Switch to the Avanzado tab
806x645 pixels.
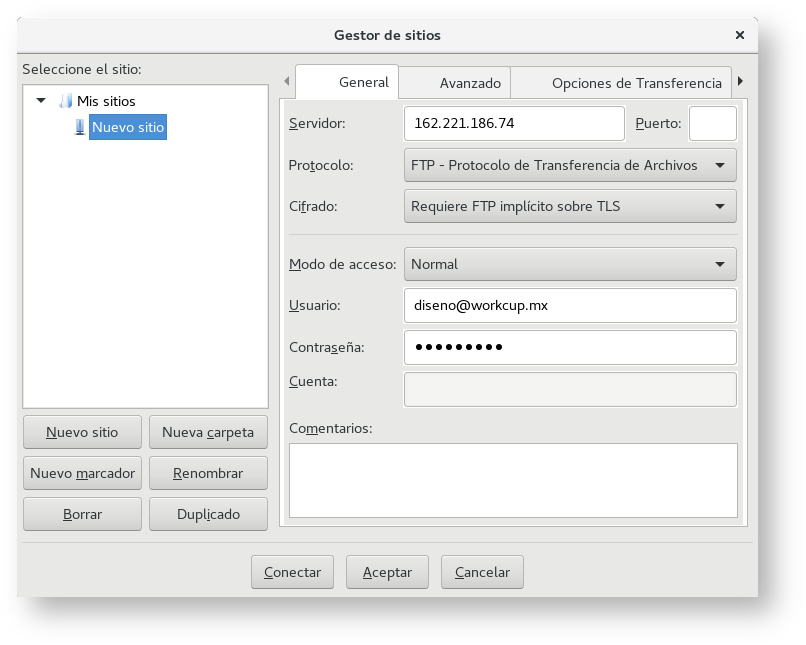pos(470,83)
